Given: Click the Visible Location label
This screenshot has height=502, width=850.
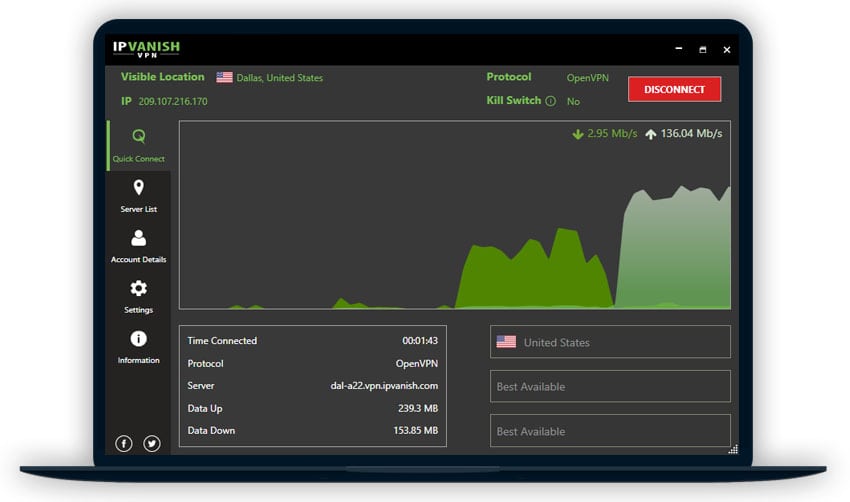Looking at the screenshot, I should pos(163,77).
